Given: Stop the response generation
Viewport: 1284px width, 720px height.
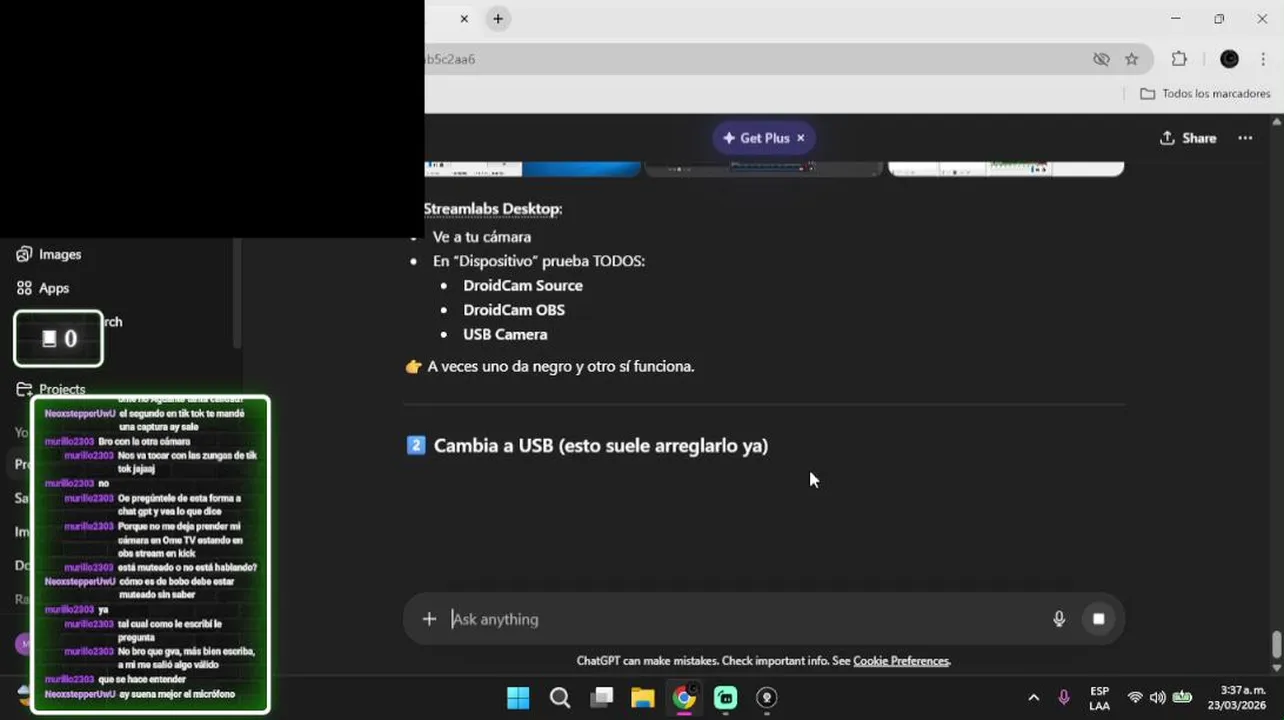Looking at the screenshot, I should click(x=1098, y=619).
